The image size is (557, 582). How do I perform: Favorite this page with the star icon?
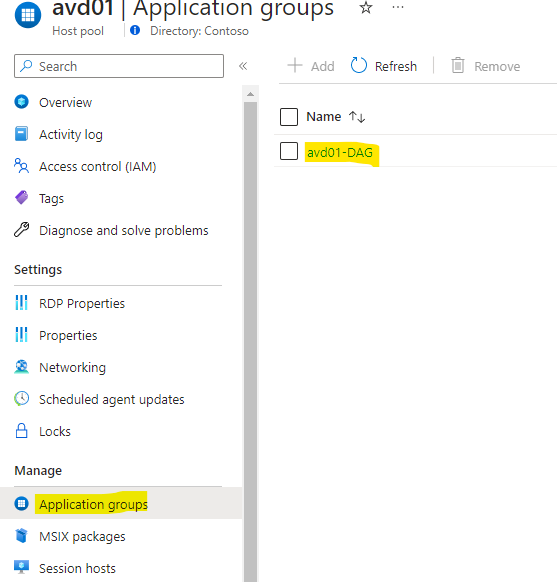point(366,7)
